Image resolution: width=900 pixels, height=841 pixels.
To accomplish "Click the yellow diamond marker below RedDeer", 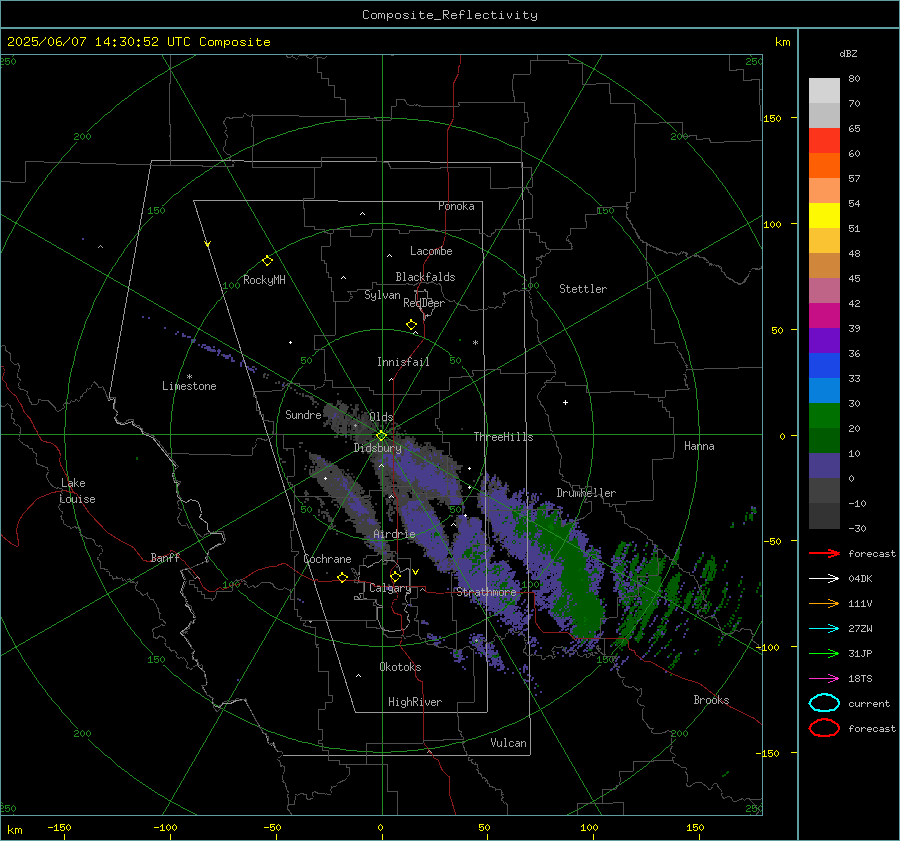I will (411, 325).
